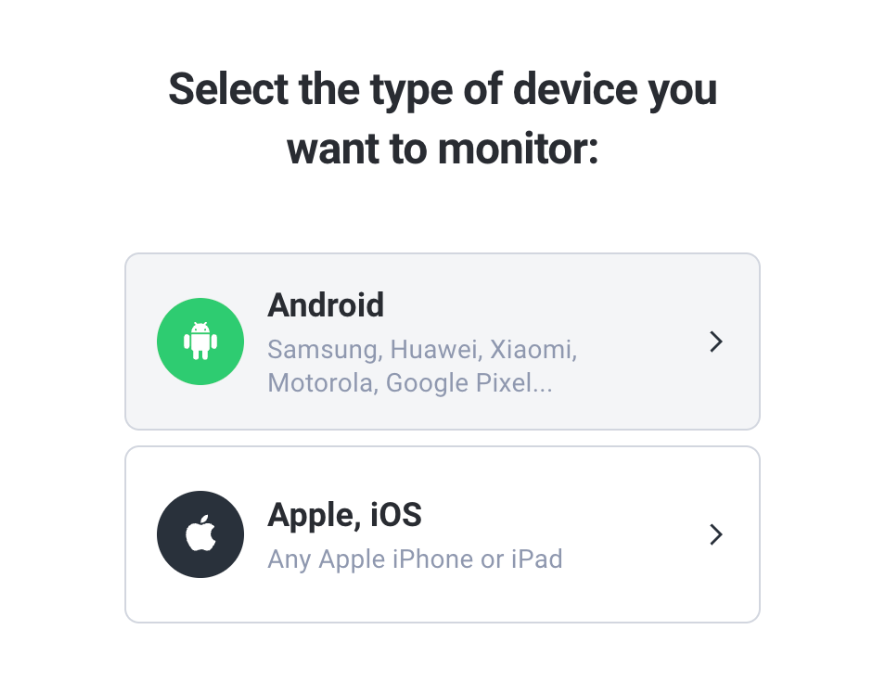The image size is (882, 694).
Task: Choose Android using the green circle badge
Action: pos(200,341)
